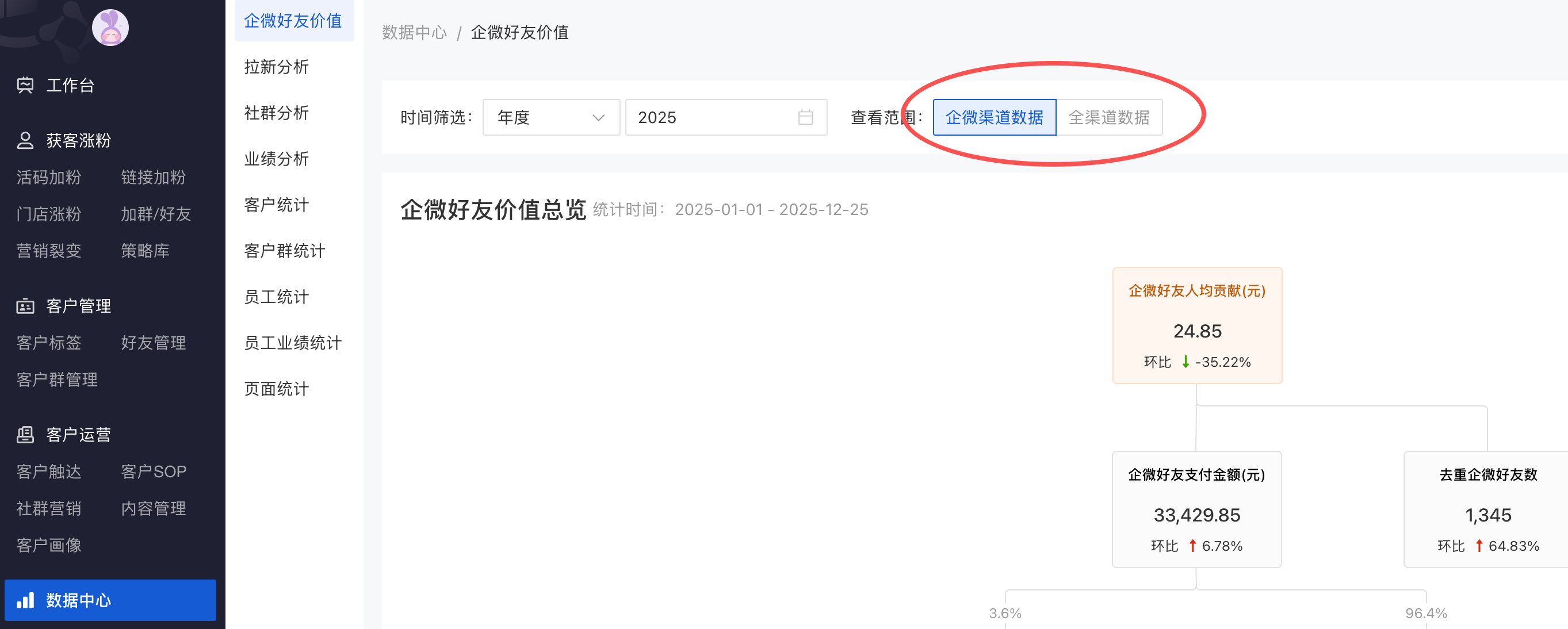This screenshot has width=1568, height=629.
Task: Click the 客户运营 stamp icon
Action: click(25, 434)
